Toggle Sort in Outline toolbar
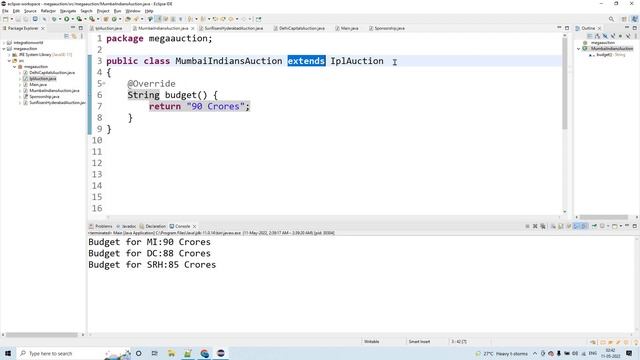 [597, 36]
